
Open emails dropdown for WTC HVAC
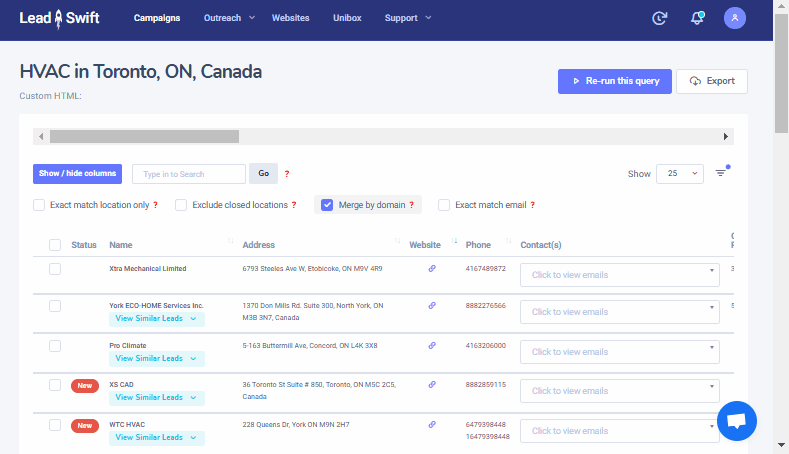pyautogui.click(x=619, y=431)
